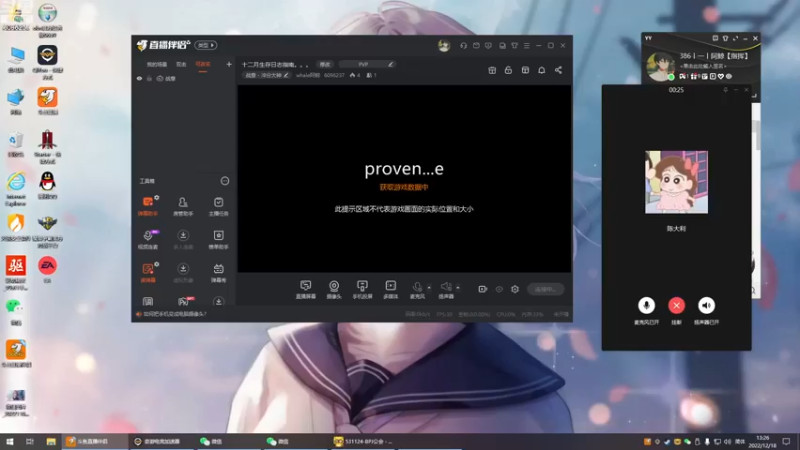Screen dimensions: 800x450
Task: Open the skin (shirt) icon in title bar
Action: (x=514, y=45)
